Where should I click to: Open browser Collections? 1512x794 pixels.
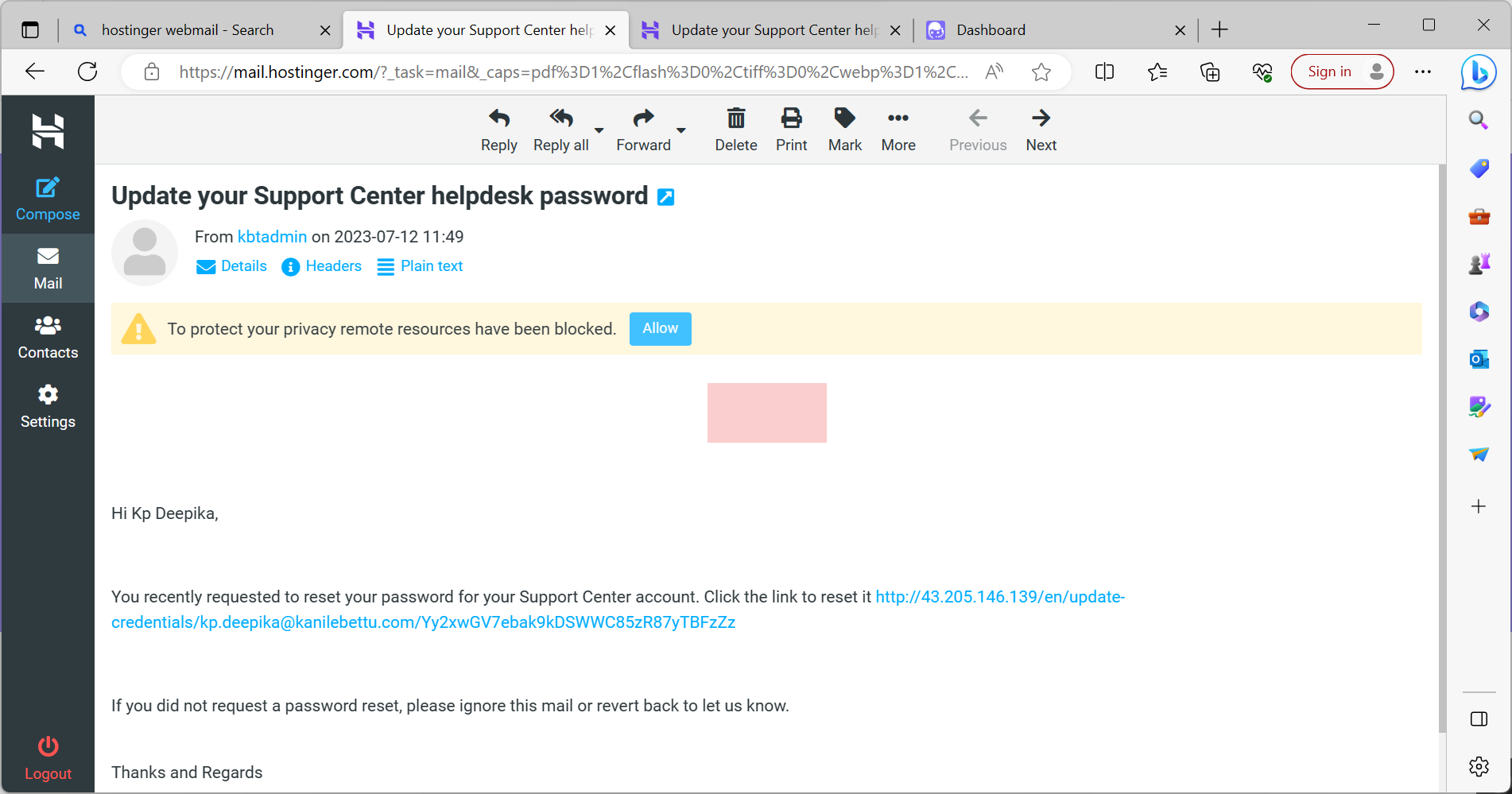point(1210,72)
